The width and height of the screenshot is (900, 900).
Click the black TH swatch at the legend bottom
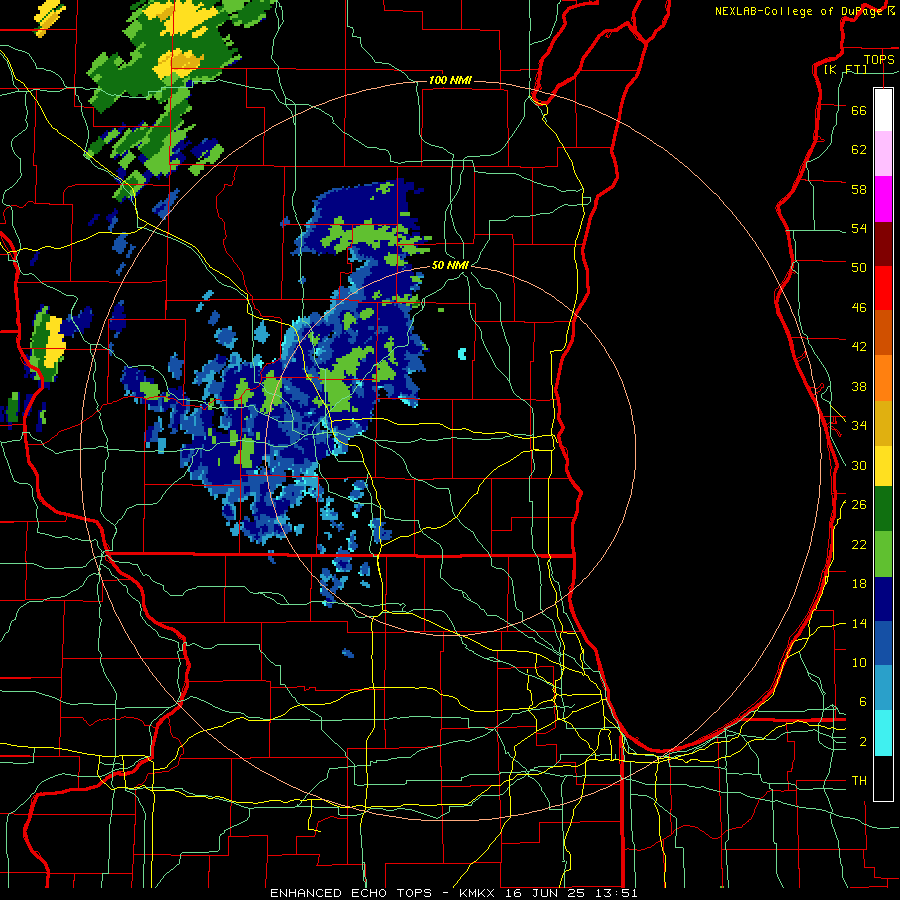coord(883,778)
